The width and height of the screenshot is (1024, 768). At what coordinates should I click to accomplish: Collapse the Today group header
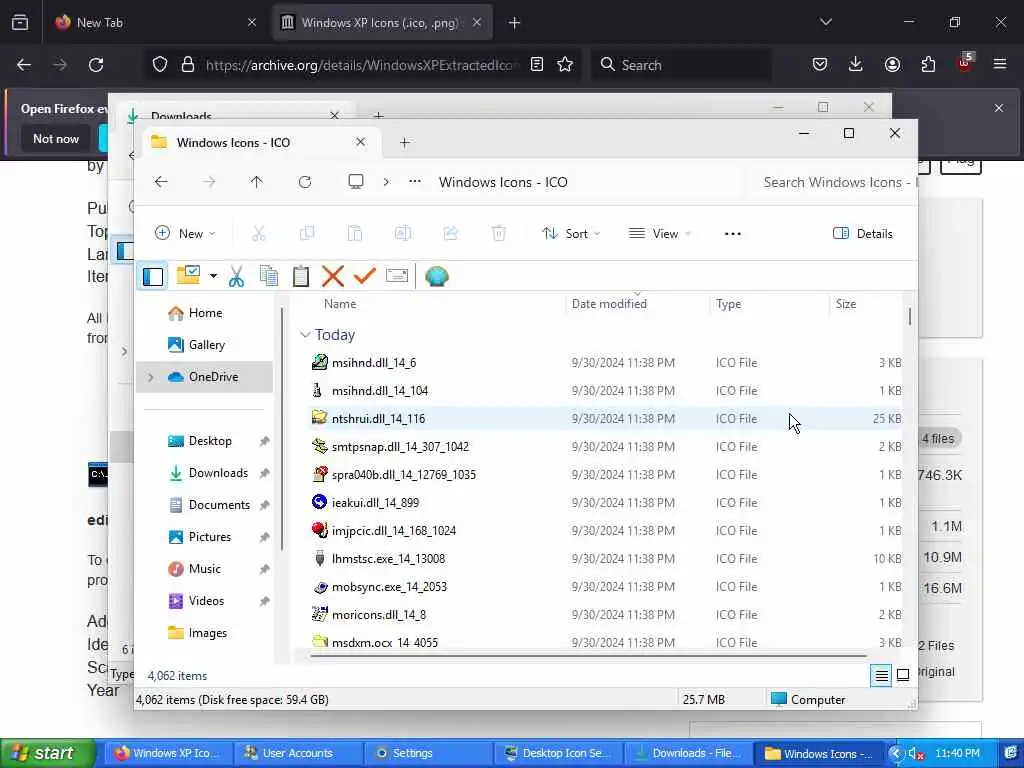click(x=304, y=334)
